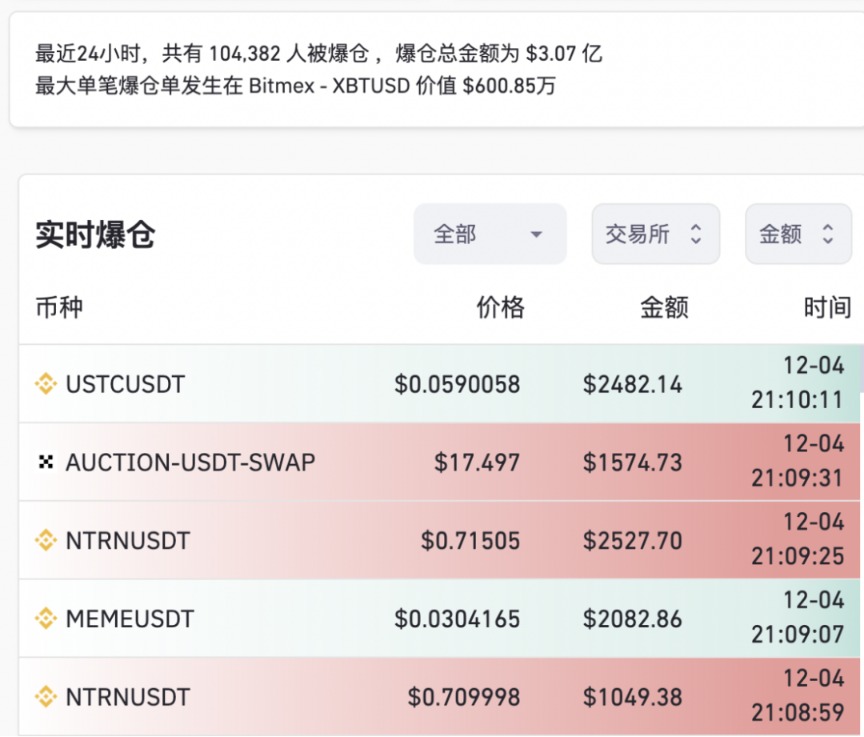
Task: Click the Binance icon beside first NTRNUSDT row
Action: pyautogui.click(x=45, y=541)
